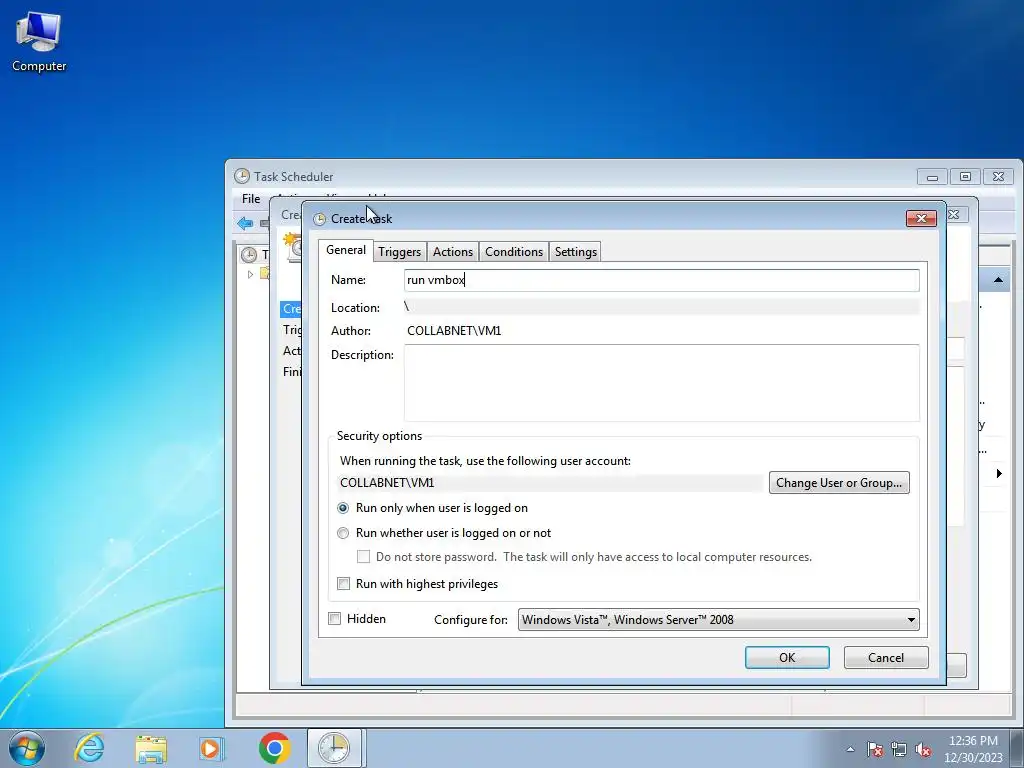Select Run only when user is logged on
Image resolution: width=1024 pixels, height=768 pixels.
(x=343, y=508)
